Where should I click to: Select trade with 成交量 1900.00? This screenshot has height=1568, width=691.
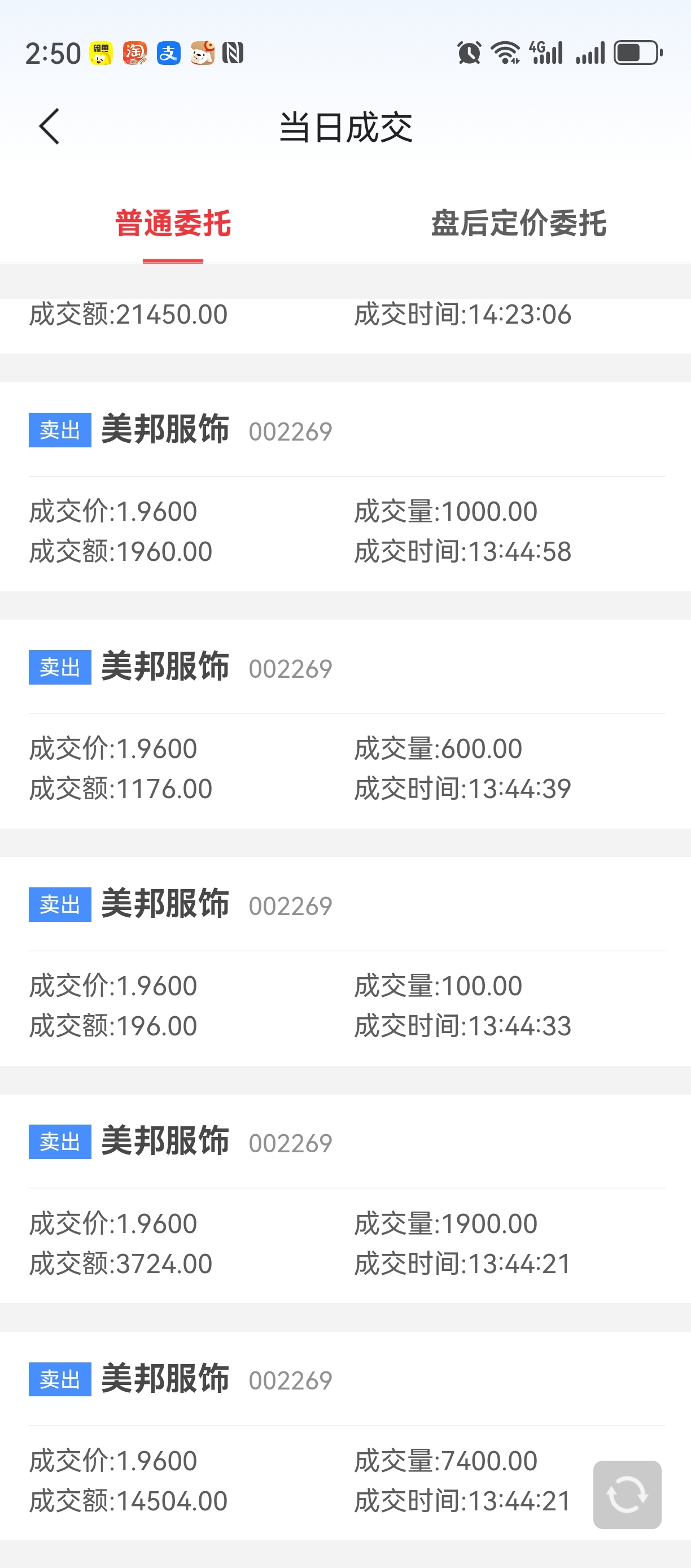click(x=345, y=1199)
